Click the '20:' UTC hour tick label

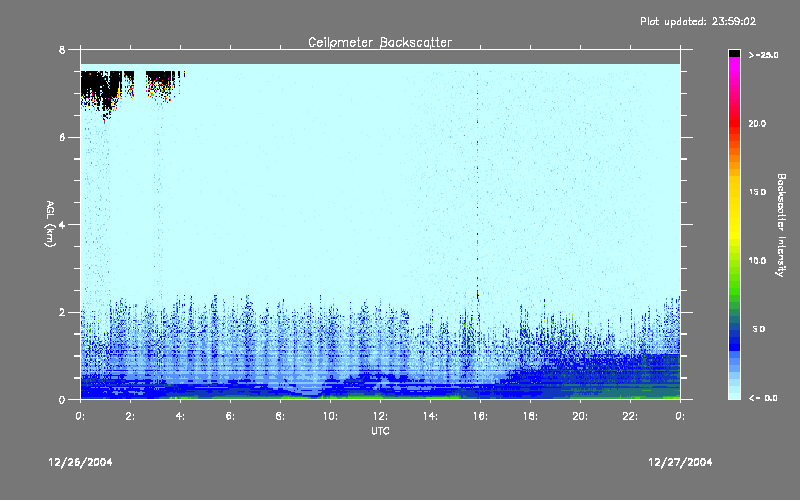(580, 416)
